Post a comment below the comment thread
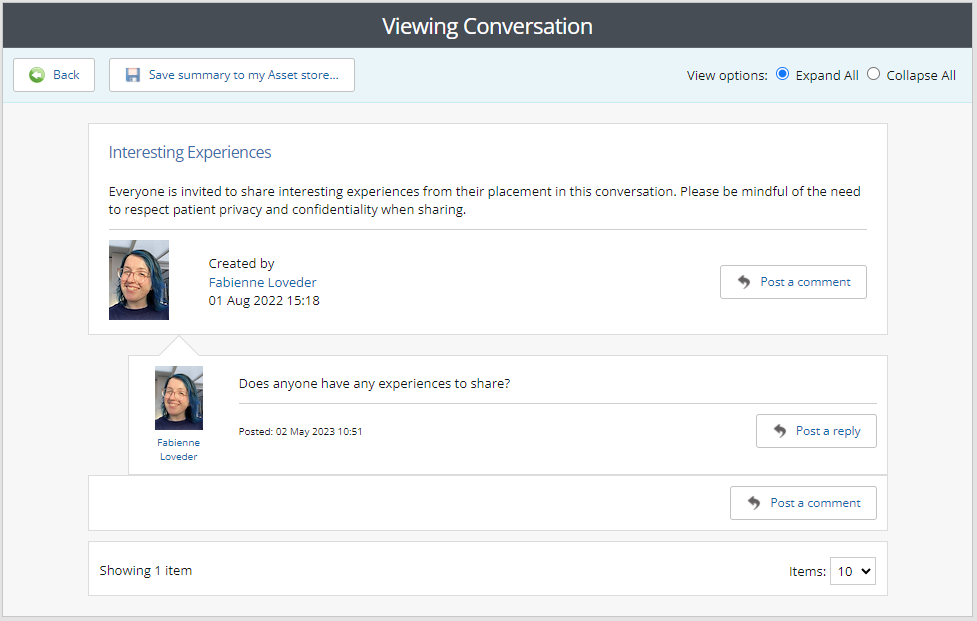This screenshot has height=621, width=977. pyautogui.click(x=803, y=503)
